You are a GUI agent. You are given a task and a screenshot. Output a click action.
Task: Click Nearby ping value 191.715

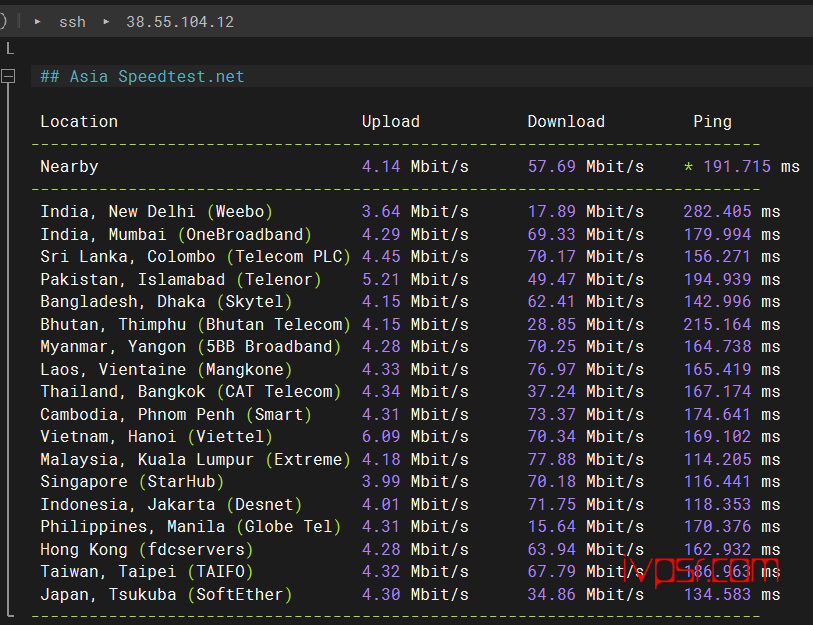click(737, 166)
